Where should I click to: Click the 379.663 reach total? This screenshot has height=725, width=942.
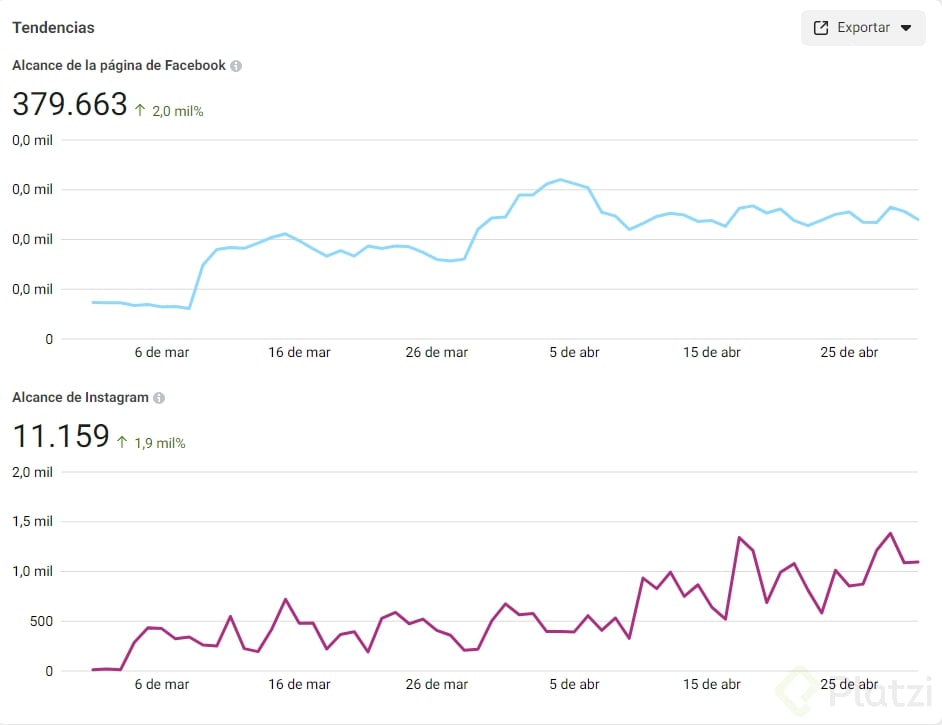click(70, 104)
